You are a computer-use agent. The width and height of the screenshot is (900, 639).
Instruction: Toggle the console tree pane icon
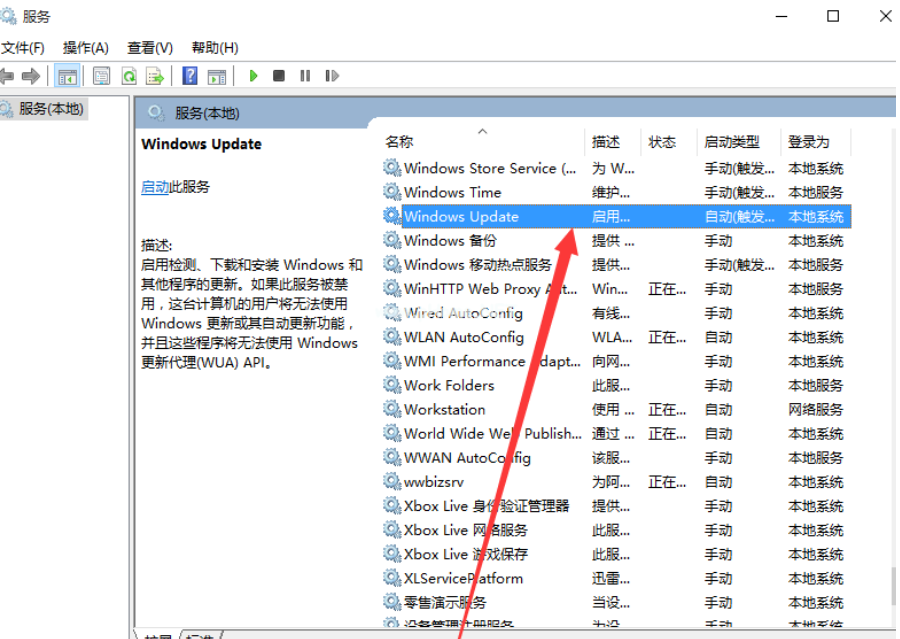click(67, 75)
